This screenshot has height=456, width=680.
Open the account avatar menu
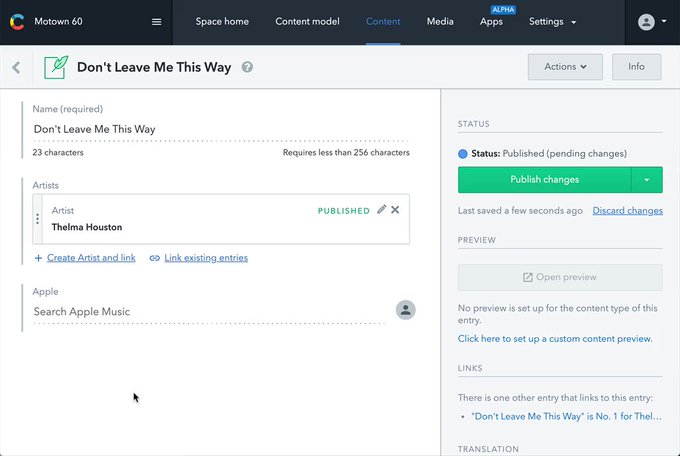(651, 22)
